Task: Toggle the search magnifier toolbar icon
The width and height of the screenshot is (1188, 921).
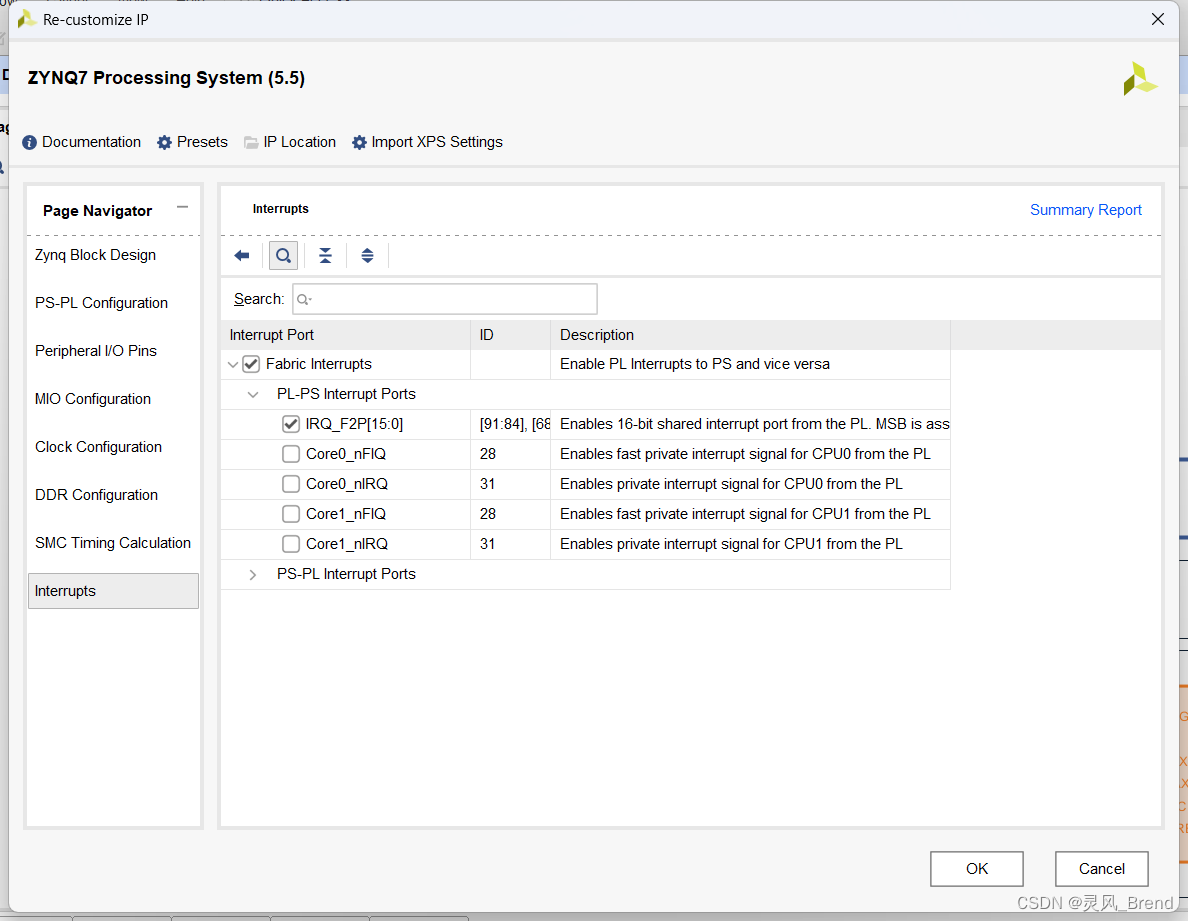Action: pos(283,256)
